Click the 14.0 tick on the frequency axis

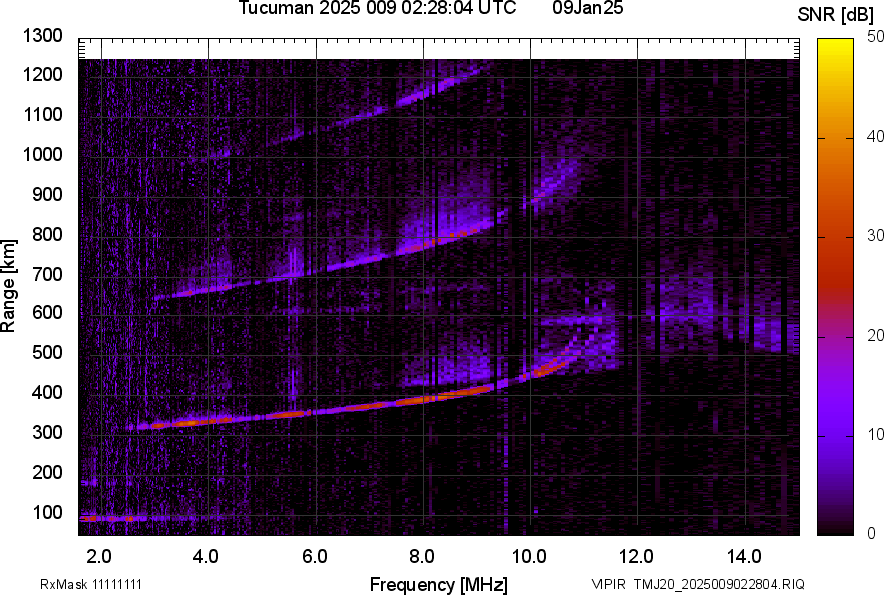click(x=743, y=556)
